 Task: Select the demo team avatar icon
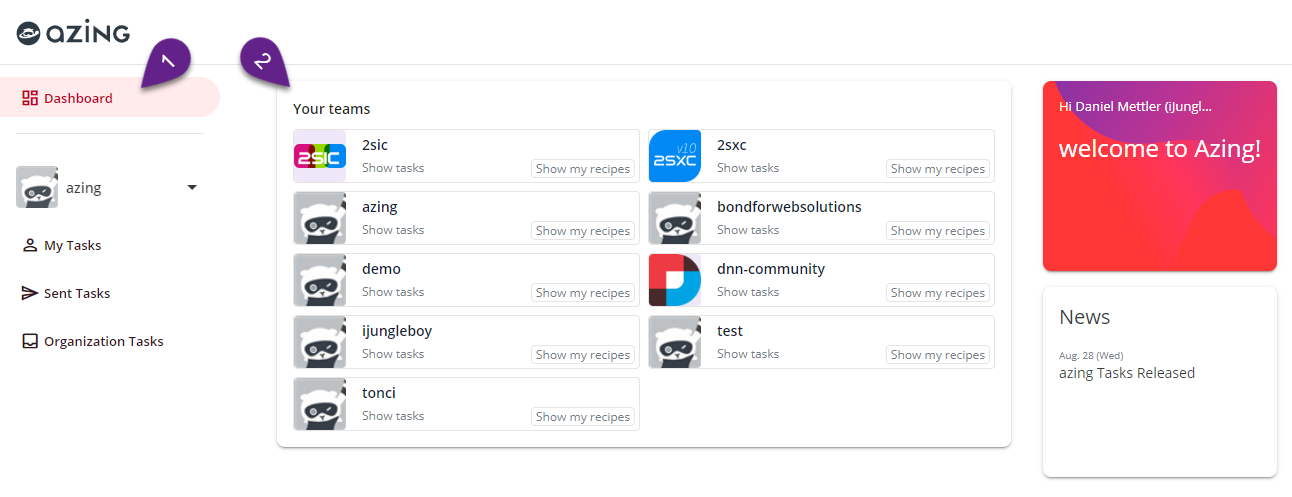point(320,280)
